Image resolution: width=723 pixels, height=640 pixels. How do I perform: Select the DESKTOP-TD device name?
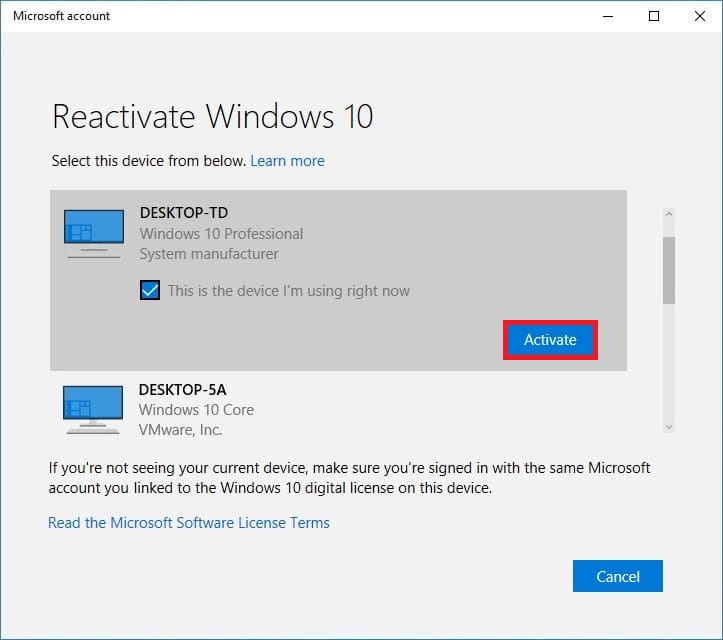pos(184,213)
